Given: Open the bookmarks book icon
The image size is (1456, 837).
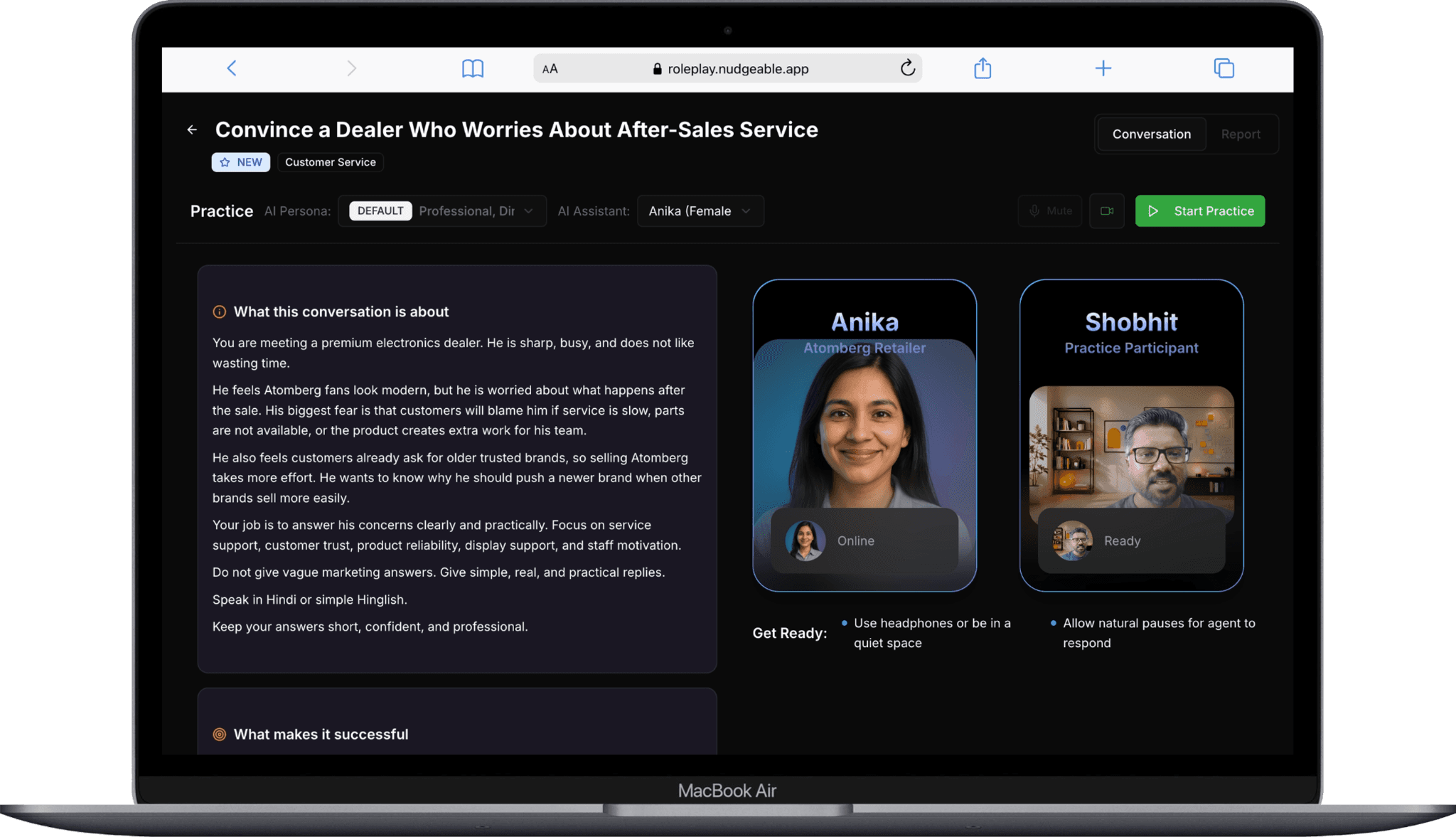Looking at the screenshot, I should (473, 68).
